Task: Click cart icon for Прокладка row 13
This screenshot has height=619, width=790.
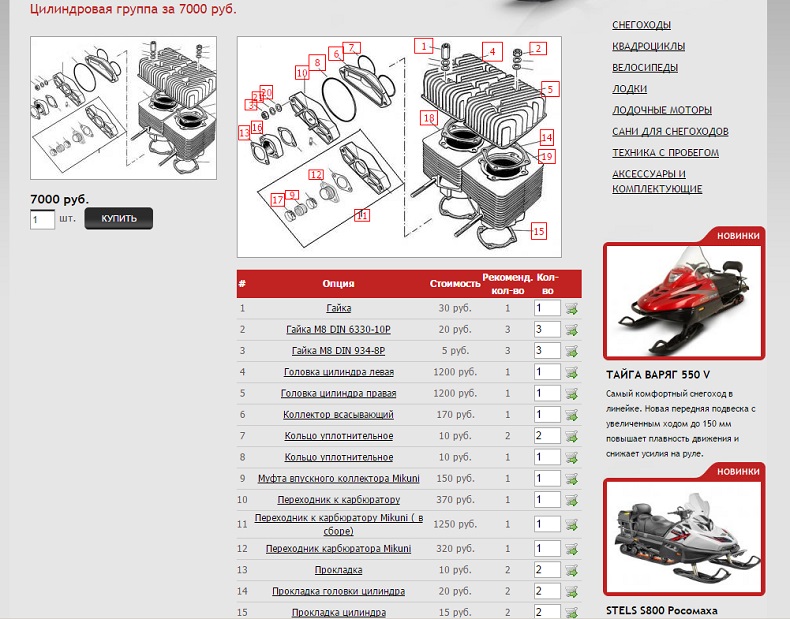Action: coord(571,571)
